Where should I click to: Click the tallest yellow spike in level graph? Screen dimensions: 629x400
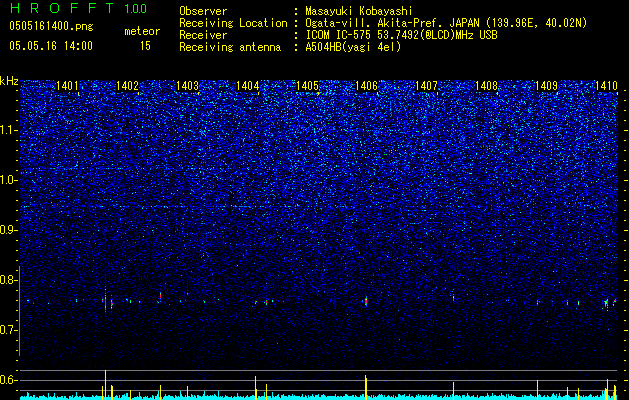pyautogui.click(x=106, y=385)
